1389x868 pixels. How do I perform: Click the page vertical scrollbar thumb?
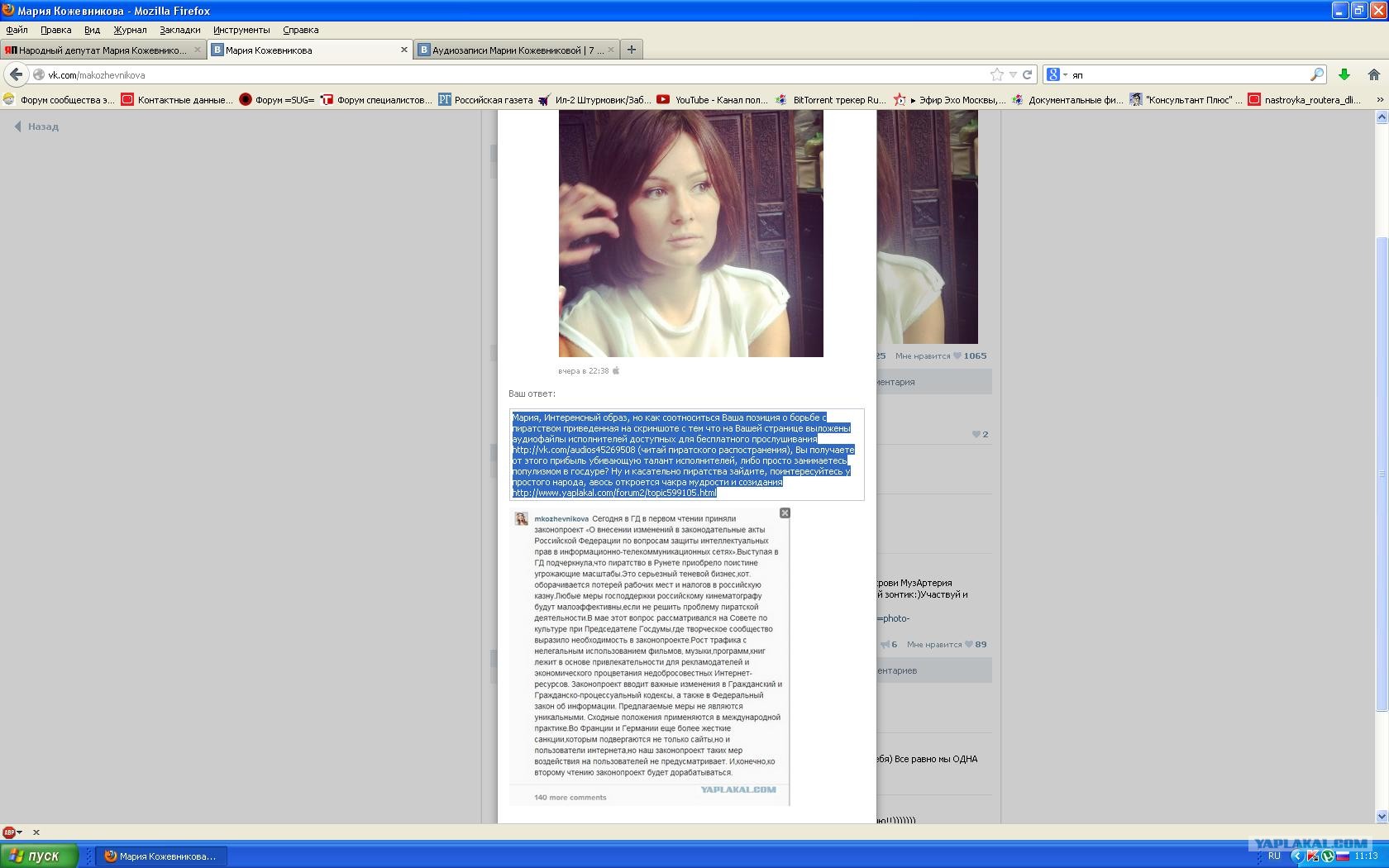[1381, 474]
